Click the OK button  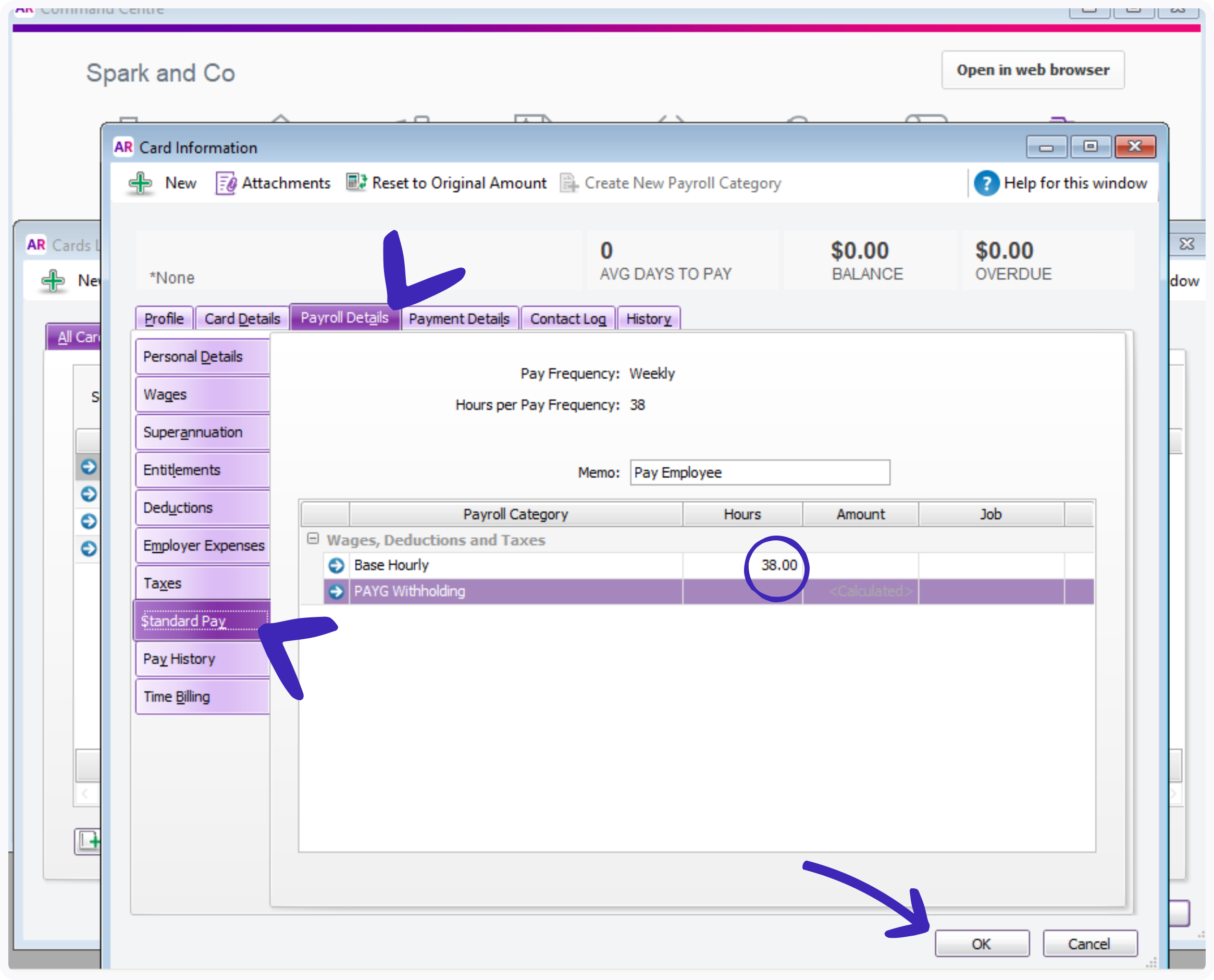pyautogui.click(x=982, y=942)
